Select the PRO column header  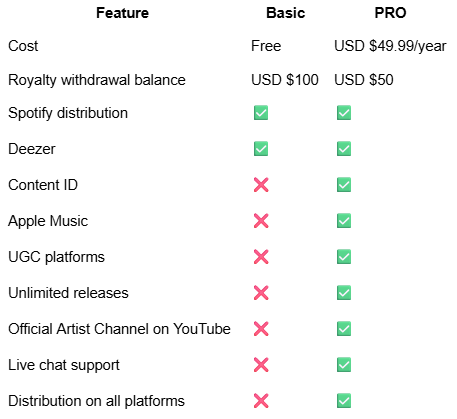click(x=390, y=13)
